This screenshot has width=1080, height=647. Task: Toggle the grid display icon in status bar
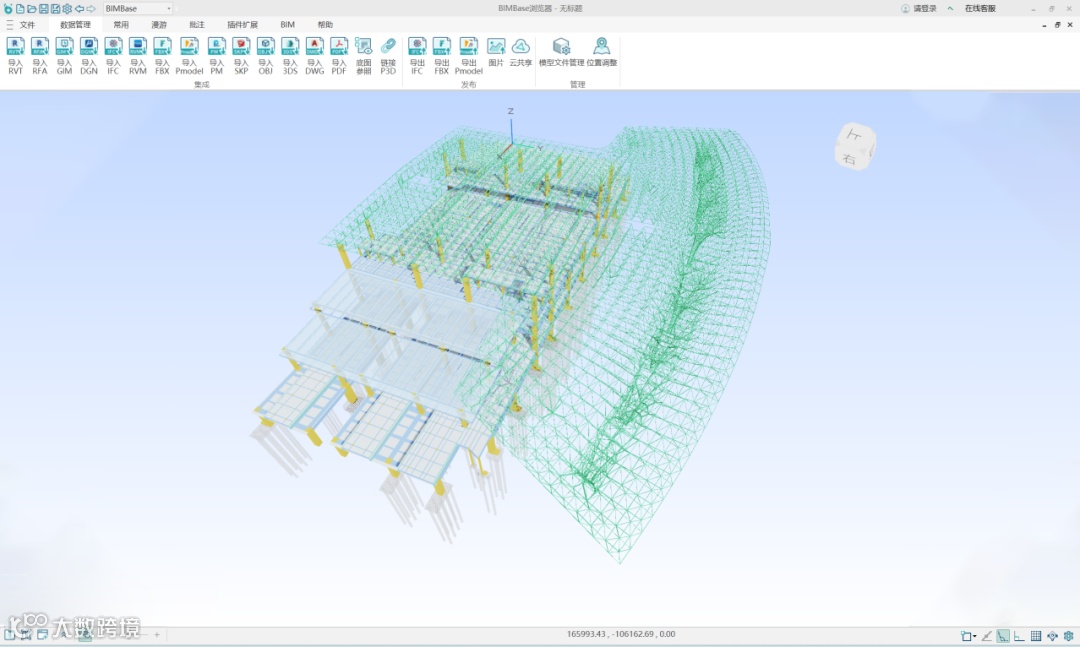click(1036, 636)
